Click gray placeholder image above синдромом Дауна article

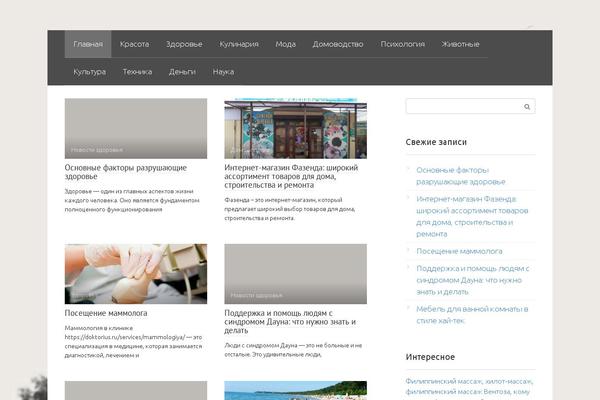coord(295,274)
